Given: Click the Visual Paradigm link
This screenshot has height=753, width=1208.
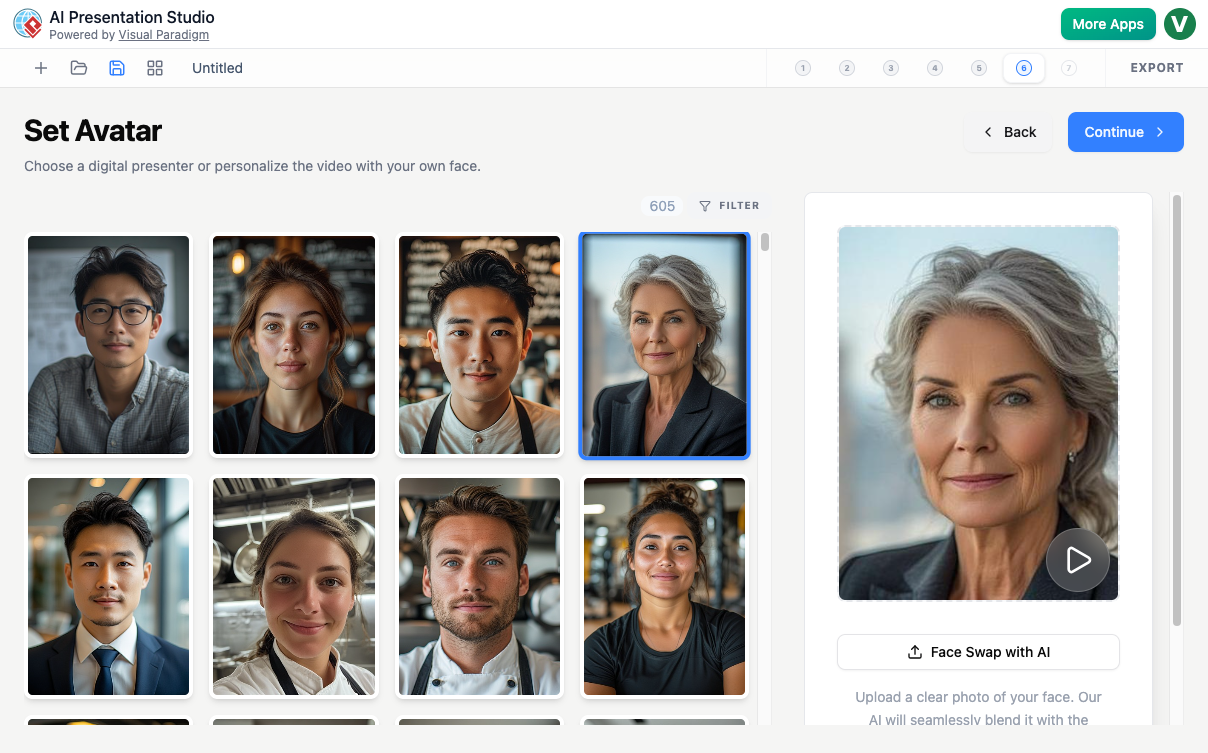Looking at the screenshot, I should (164, 35).
